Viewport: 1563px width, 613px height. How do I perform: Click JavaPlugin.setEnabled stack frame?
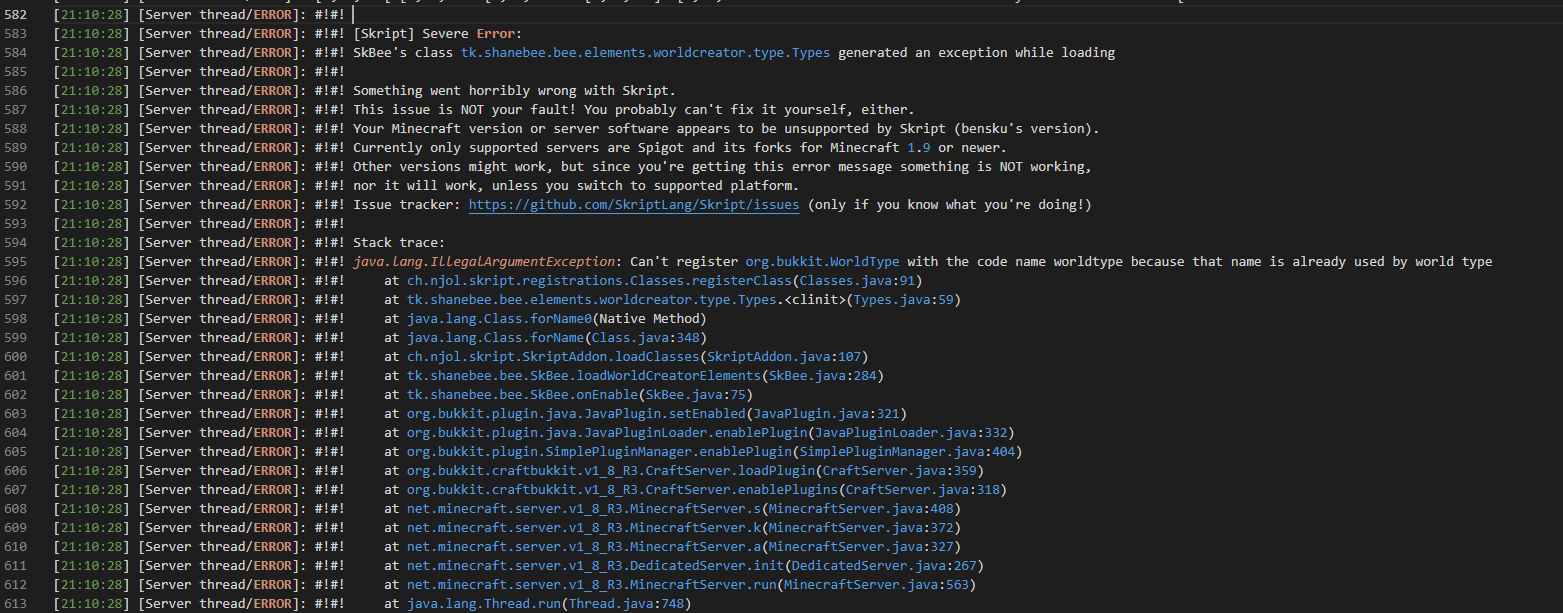(x=645, y=413)
